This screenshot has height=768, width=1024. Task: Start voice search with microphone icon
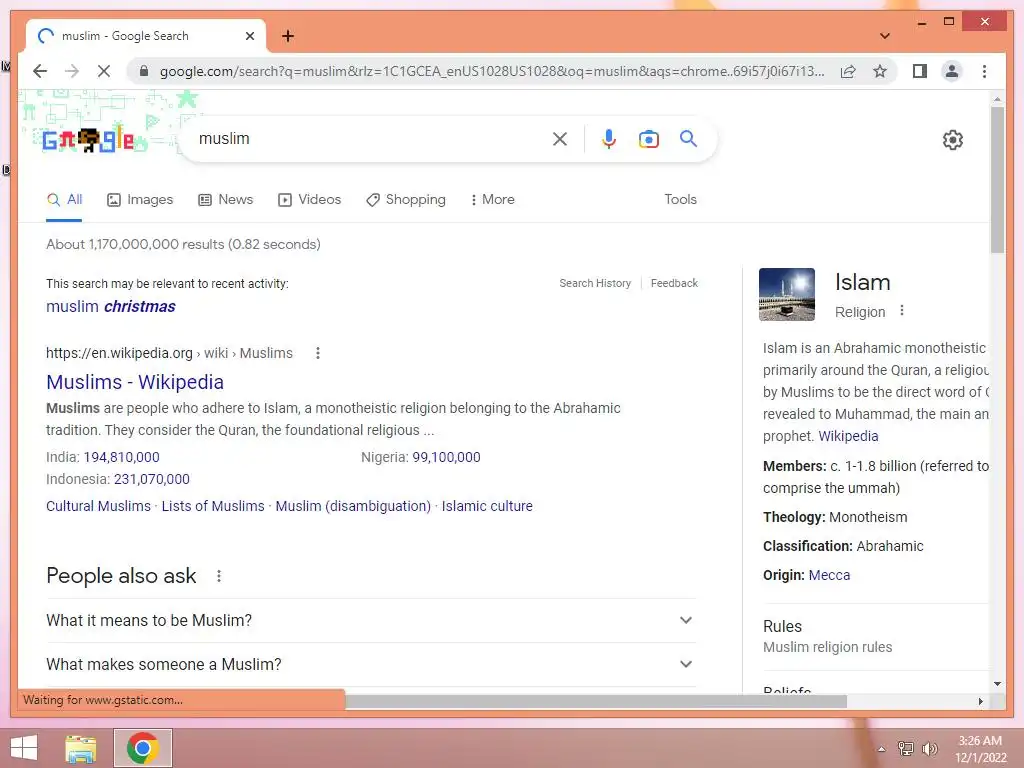click(x=609, y=138)
